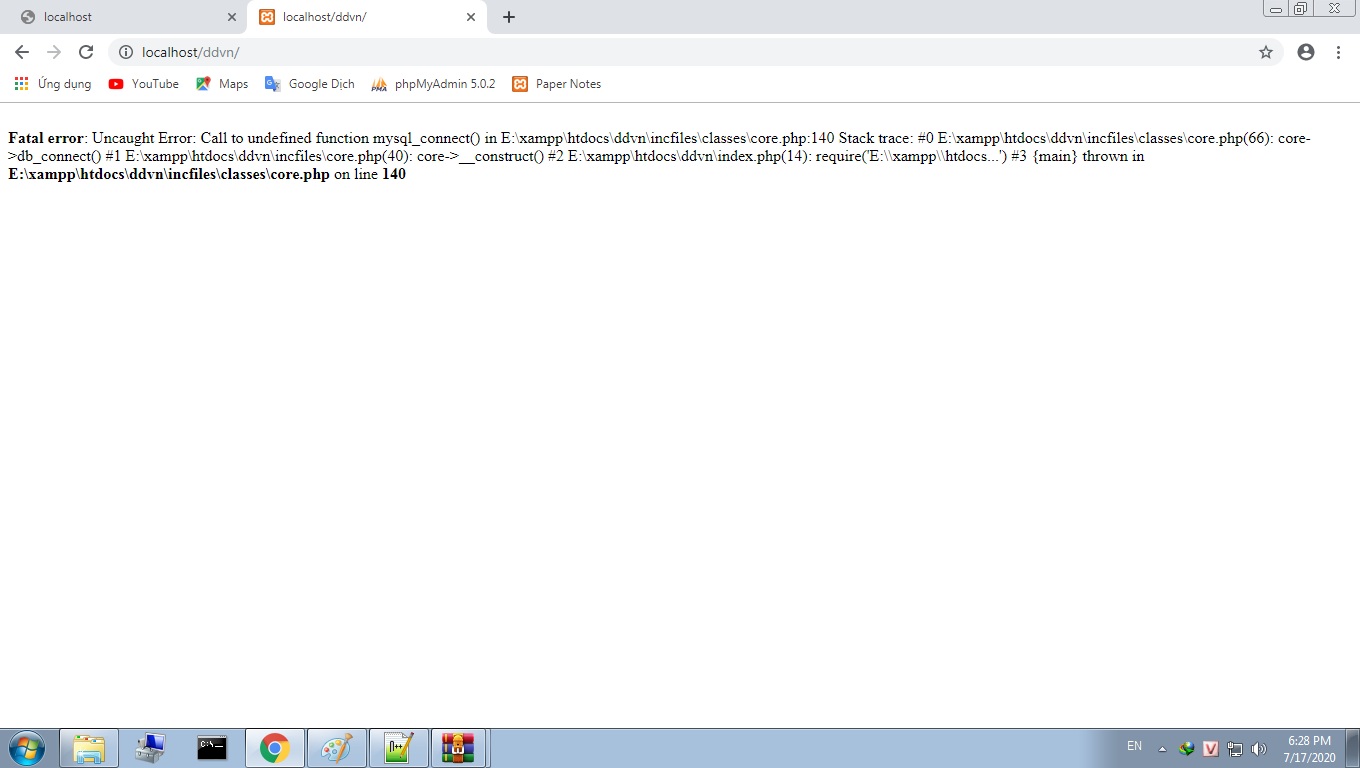Switch to the first localhost tab
Image resolution: width=1360 pixels, height=768 pixels.
coord(120,17)
